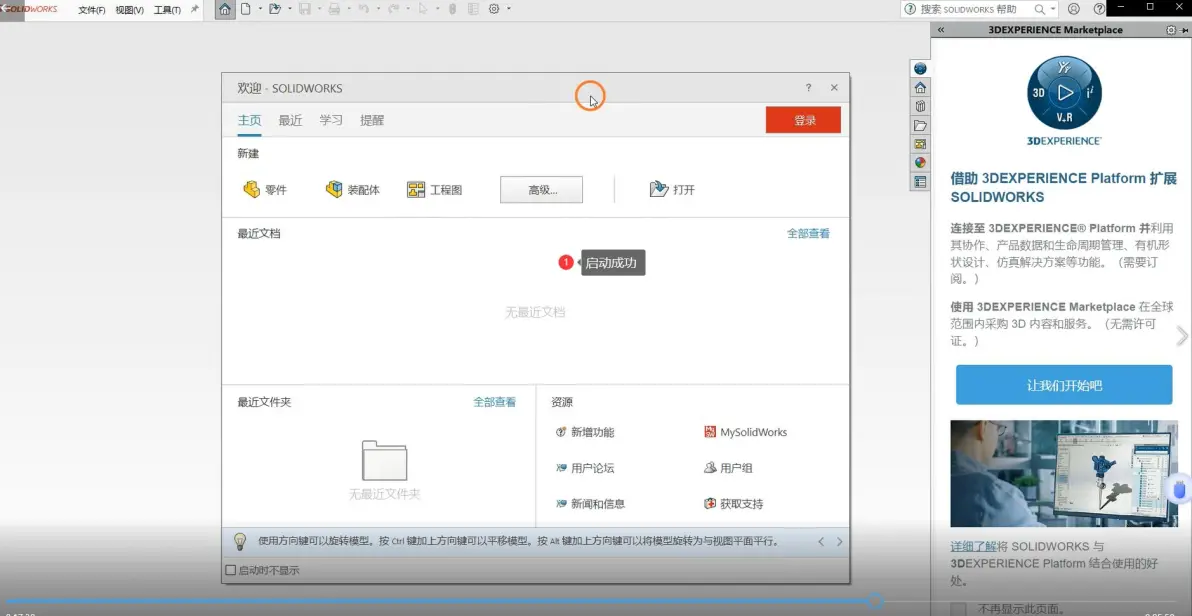Image resolution: width=1192 pixels, height=616 pixels.
Task: Click the Save icon in top toolbar
Action: point(305,9)
